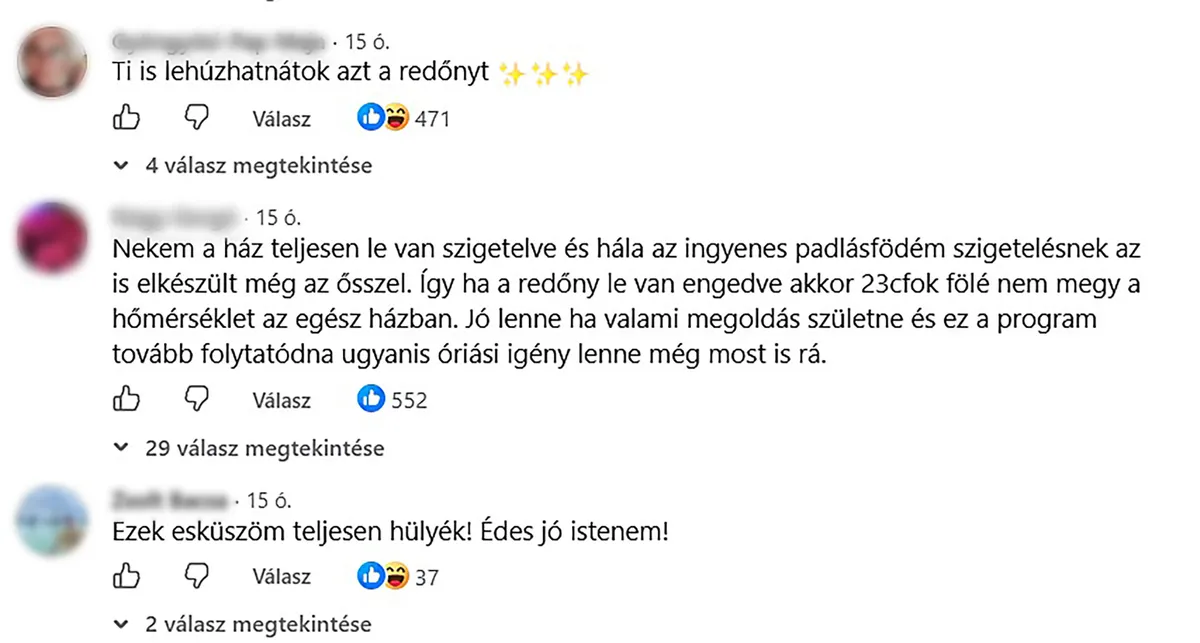Like the comment ending 'Édes jó istenem!'
The height and width of the screenshot is (643, 1200).
click(126, 576)
